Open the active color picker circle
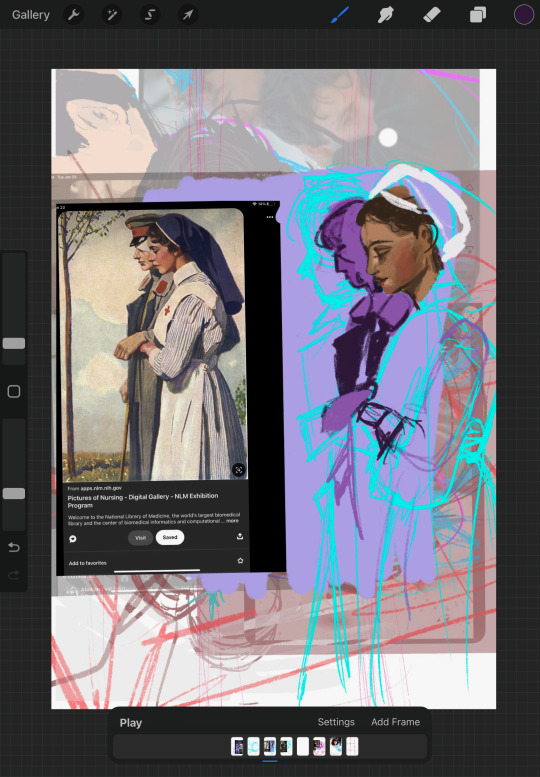The width and height of the screenshot is (540, 777). 523,15
